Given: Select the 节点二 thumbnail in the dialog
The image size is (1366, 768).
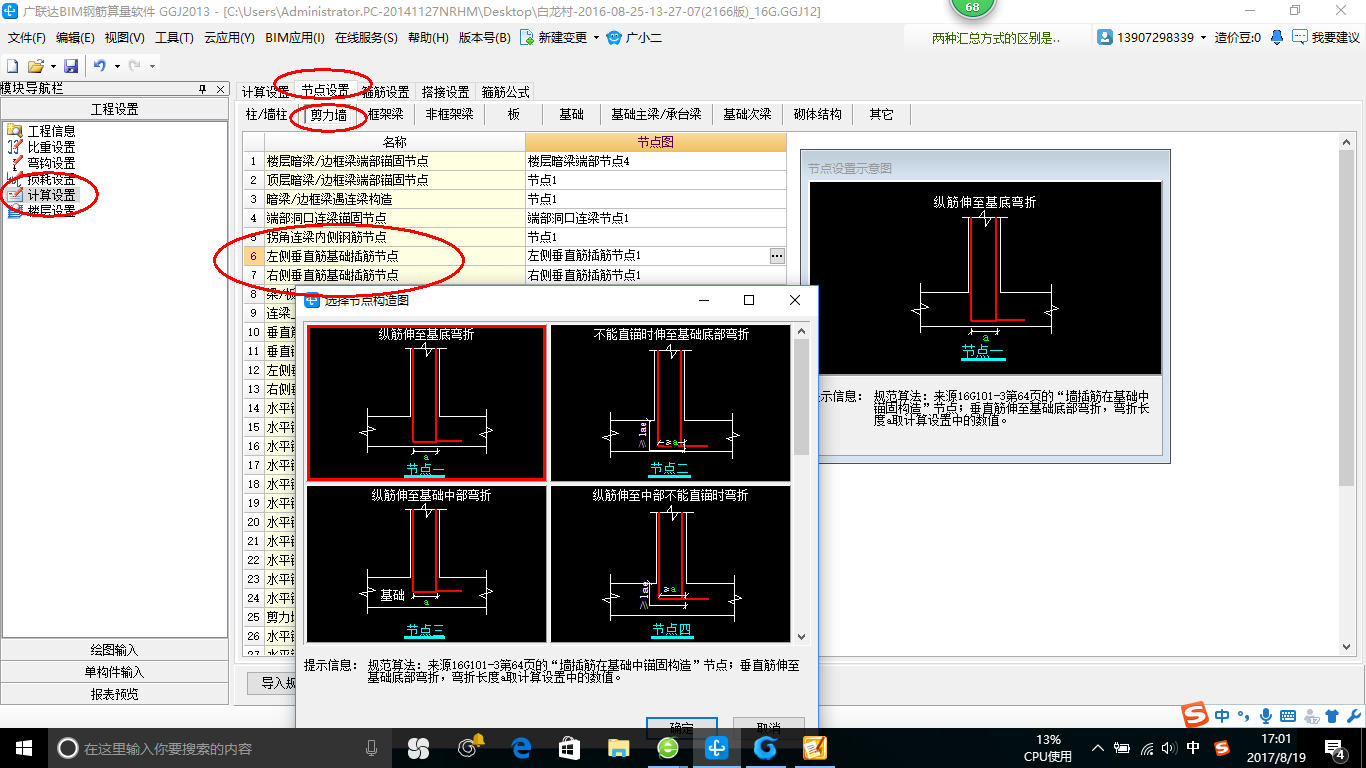Looking at the screenshot, I should pos(670,403).
